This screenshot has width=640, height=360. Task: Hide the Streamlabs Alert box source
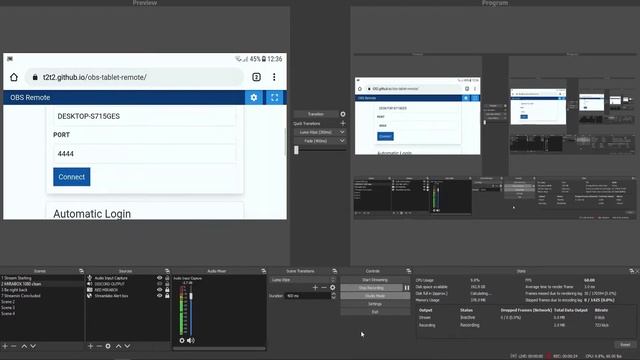(x=160, y=296)
